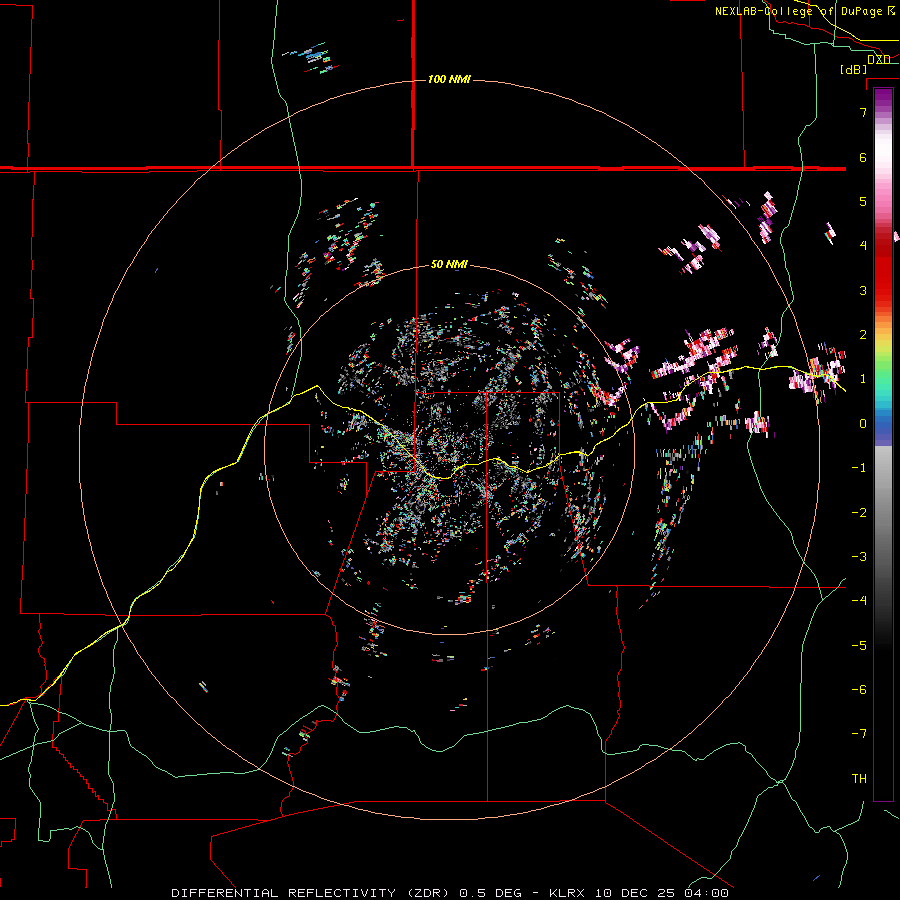900x900 pixels.
Task: Click the "6" value on the color scale
Action: [863, 157]
